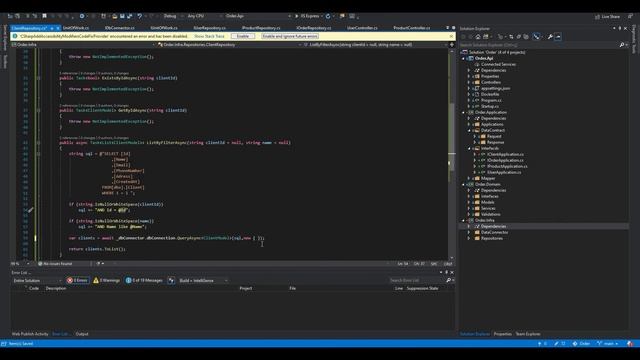640x360 pixels.
Task: Click the Order repository indicator in status bar
Action: (582, 344)
